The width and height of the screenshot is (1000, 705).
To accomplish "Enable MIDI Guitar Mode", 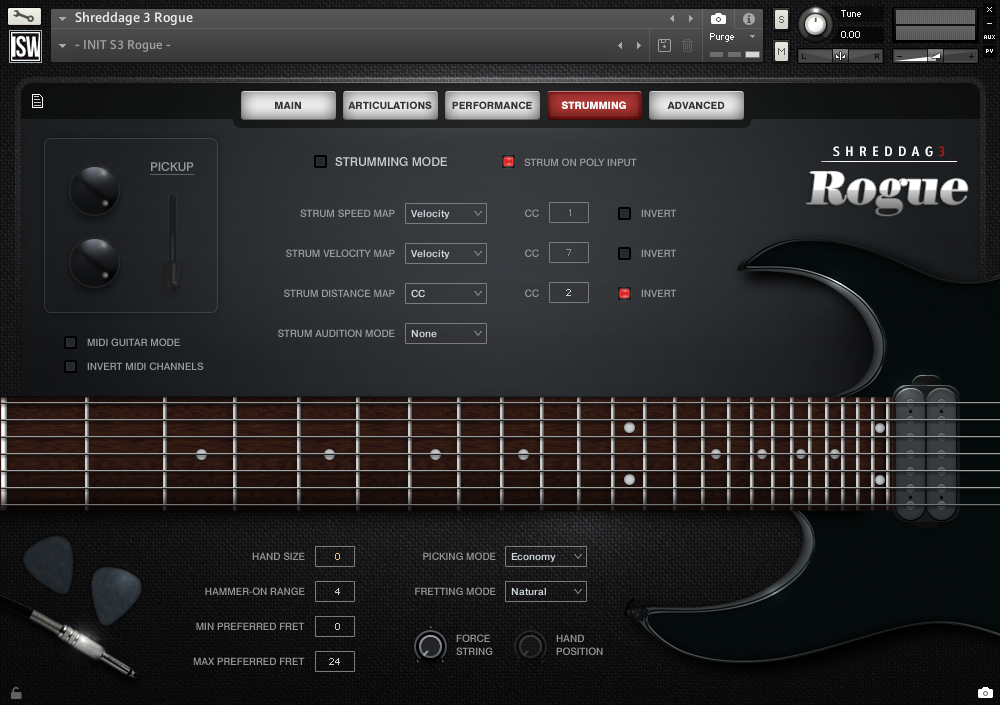I will coord(70,342).
